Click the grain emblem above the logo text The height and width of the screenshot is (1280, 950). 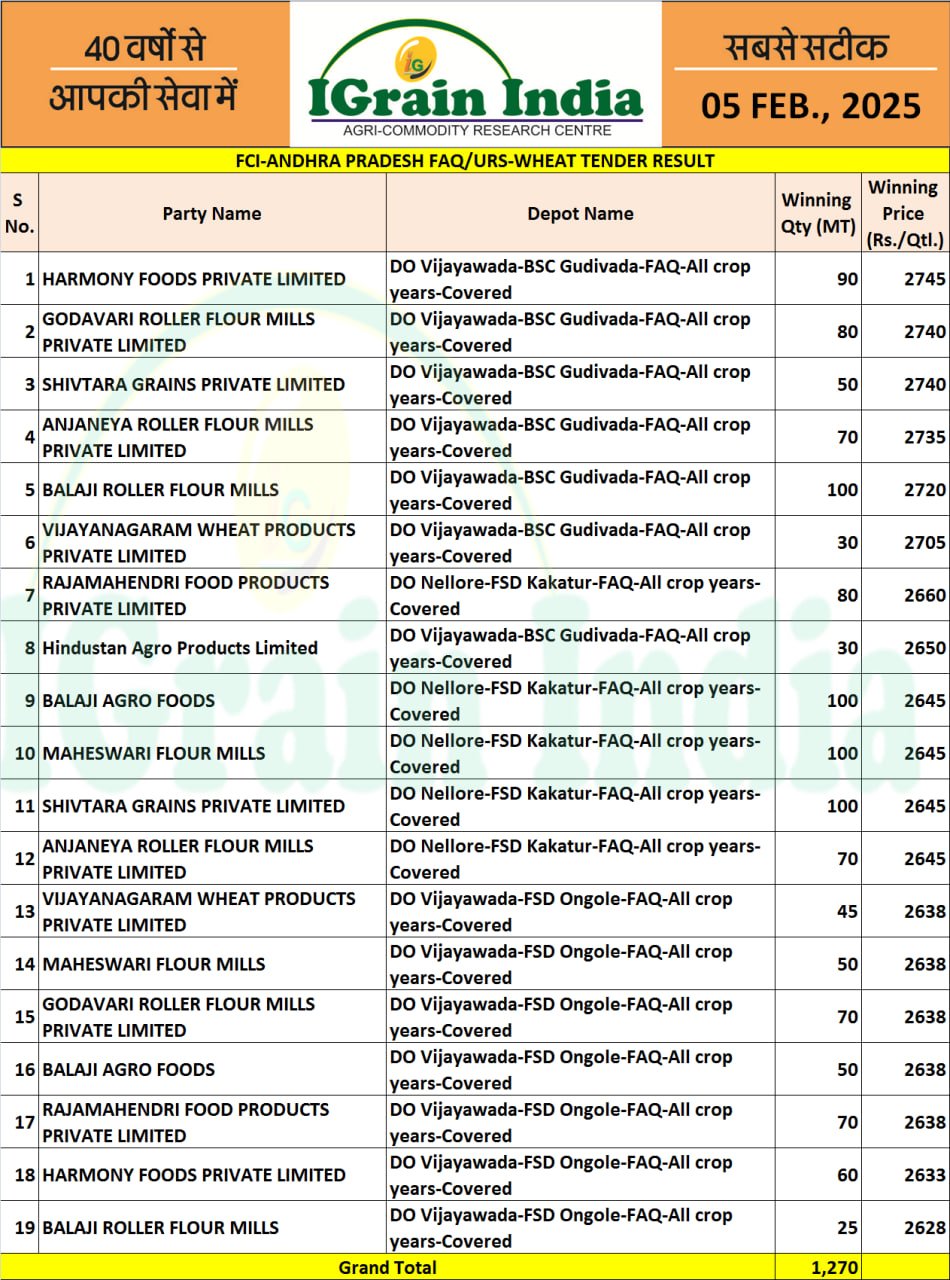tap(414, 58)
